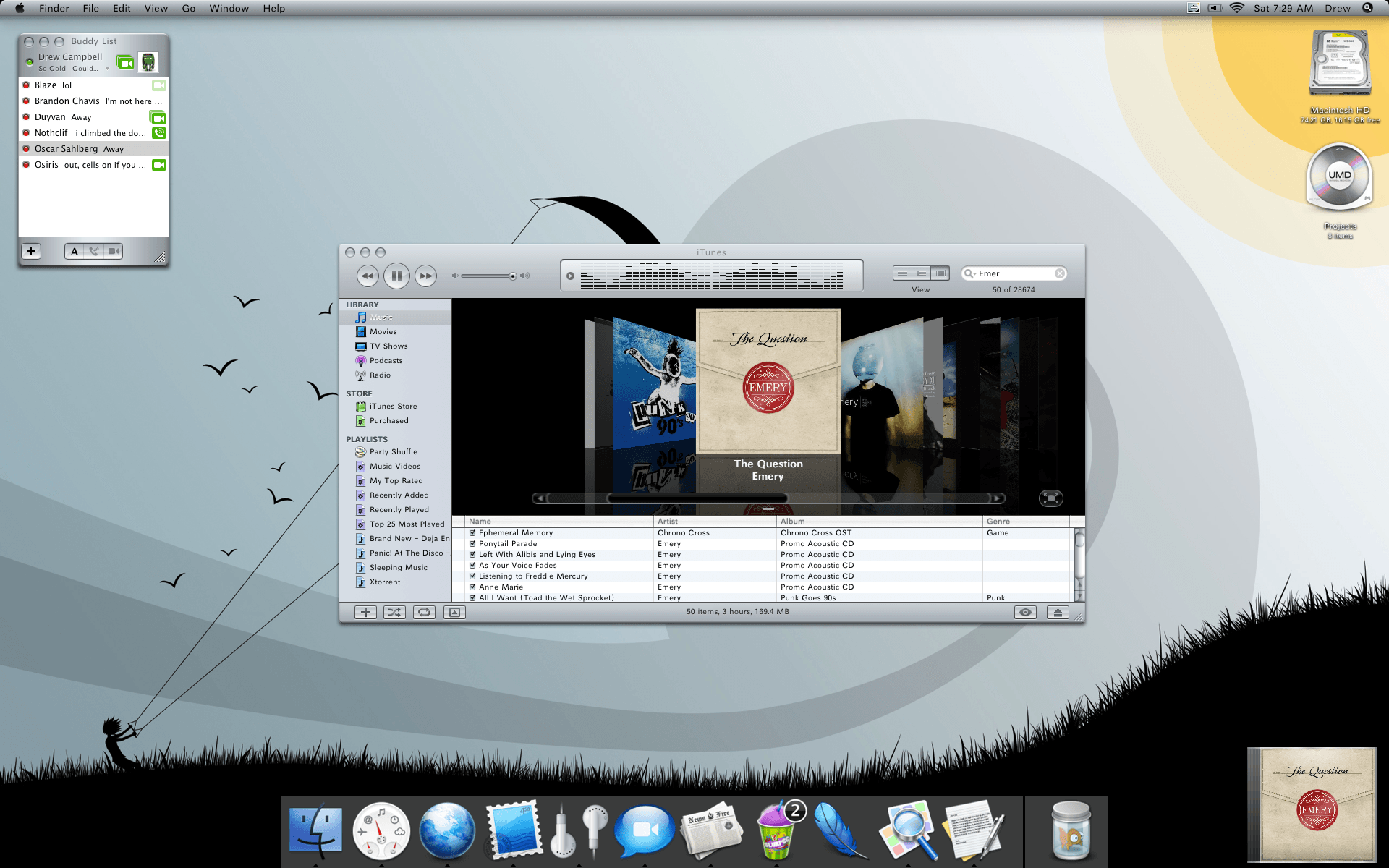Switch iTunes to album grouped view

(921, 273)
